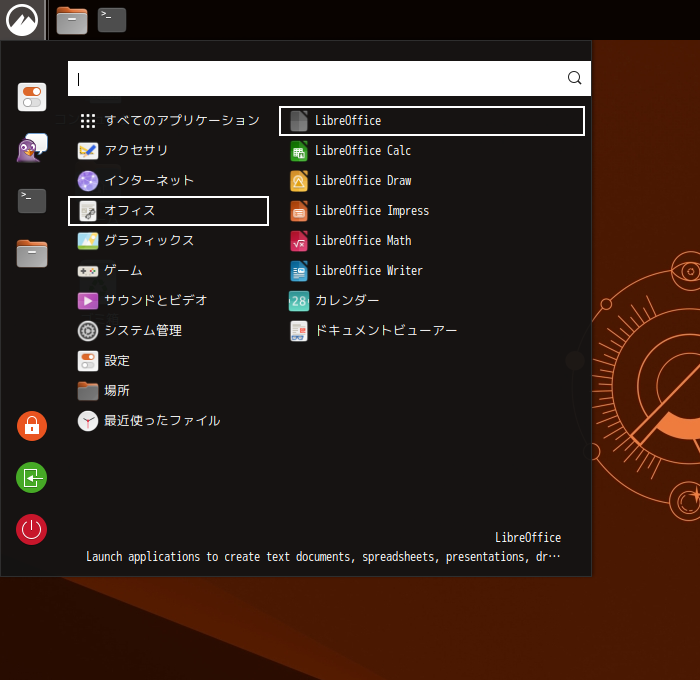Image resolution: width=700 pixels, height=680 pixels.
Task: Focus the application search field
Action: 329,79
